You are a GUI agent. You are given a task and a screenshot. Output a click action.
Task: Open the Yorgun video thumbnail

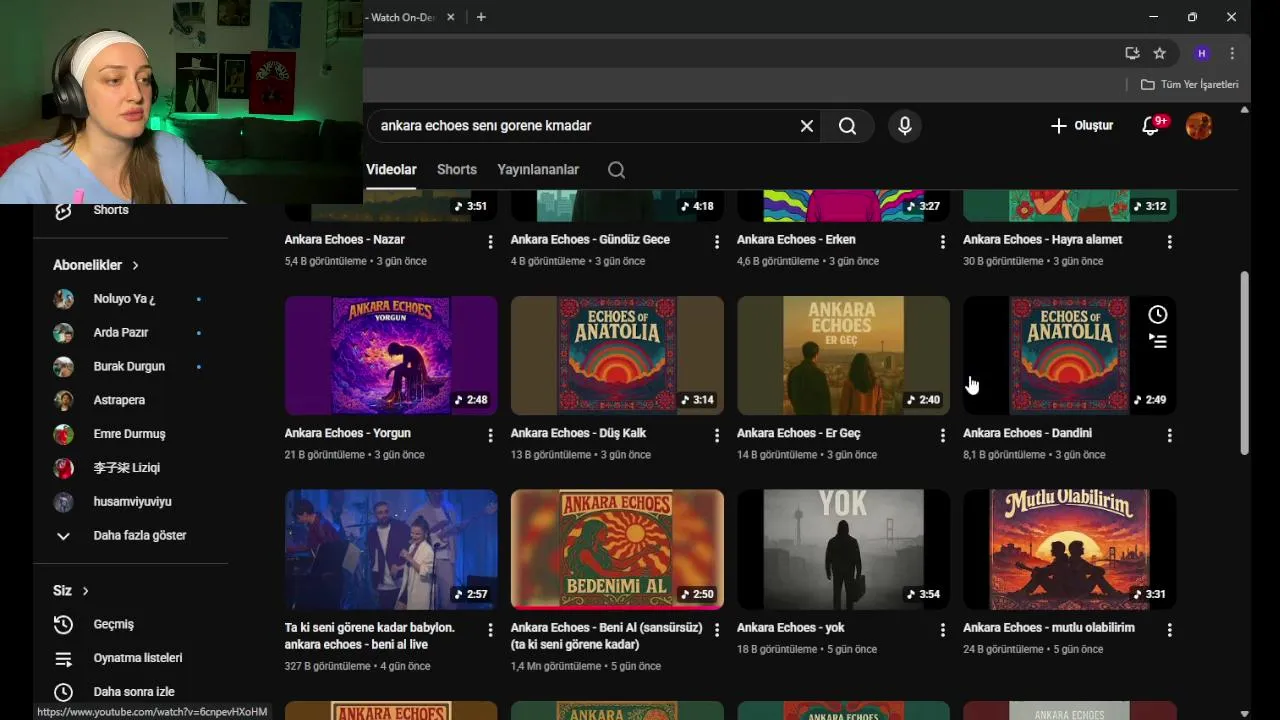[x=391, y=355]
